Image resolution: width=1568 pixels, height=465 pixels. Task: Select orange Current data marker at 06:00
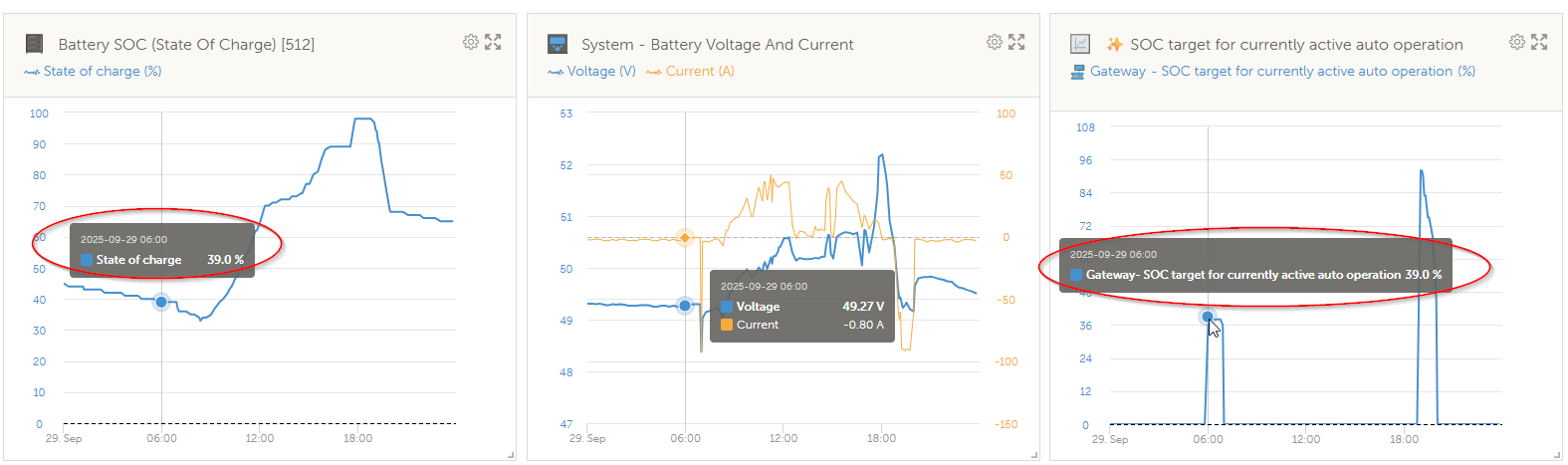(685, 237)
